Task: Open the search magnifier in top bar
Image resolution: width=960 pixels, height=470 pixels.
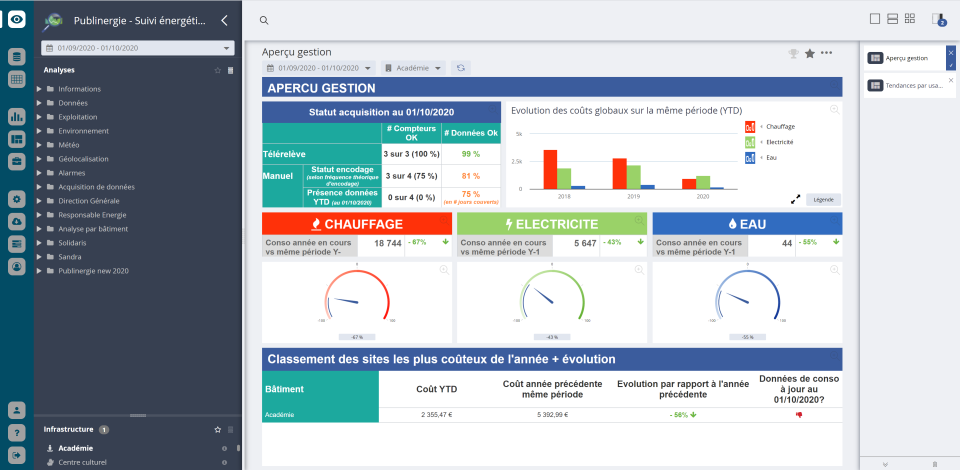Action: [264, 20]
